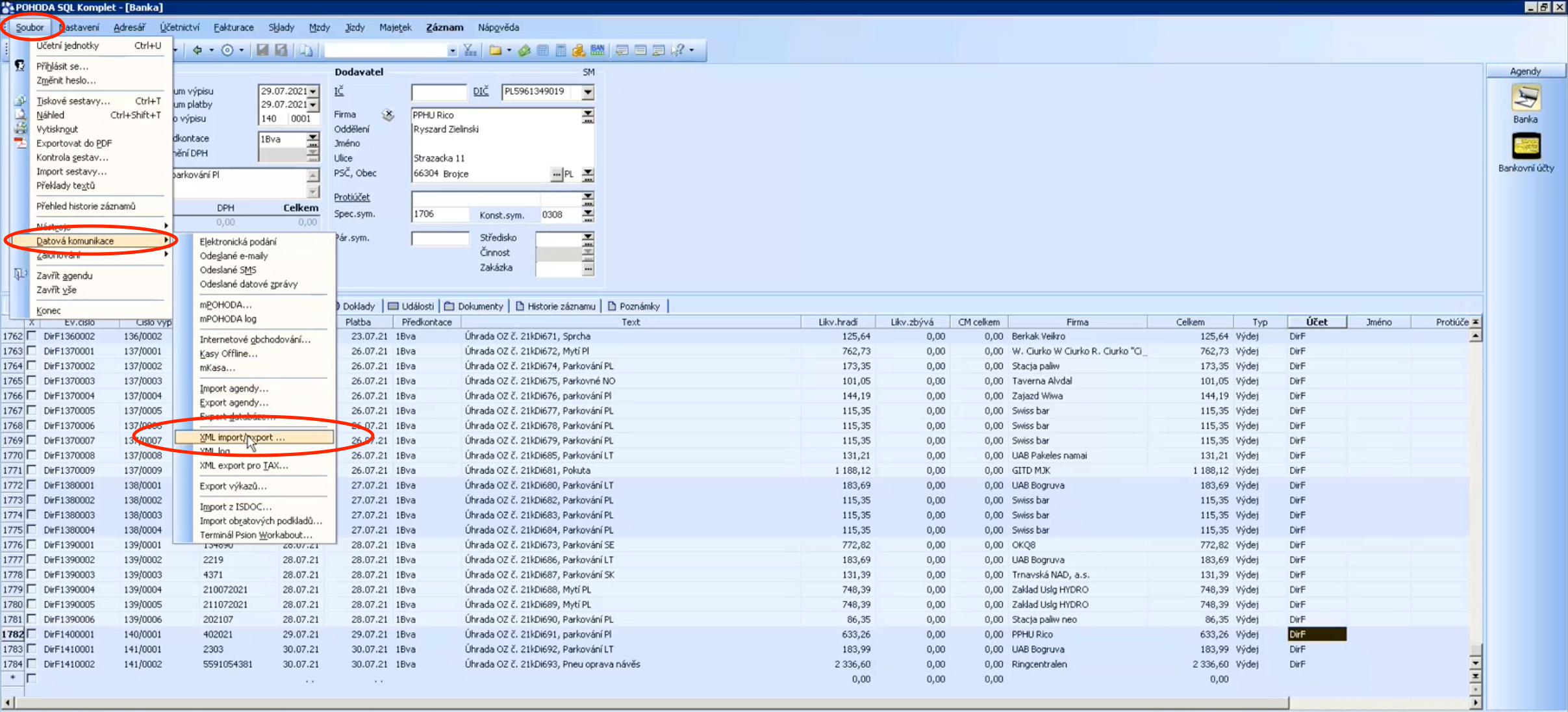The image size is (1568, 712).
Task: Click the IČ link label
Action: click(x=339, y=91)
